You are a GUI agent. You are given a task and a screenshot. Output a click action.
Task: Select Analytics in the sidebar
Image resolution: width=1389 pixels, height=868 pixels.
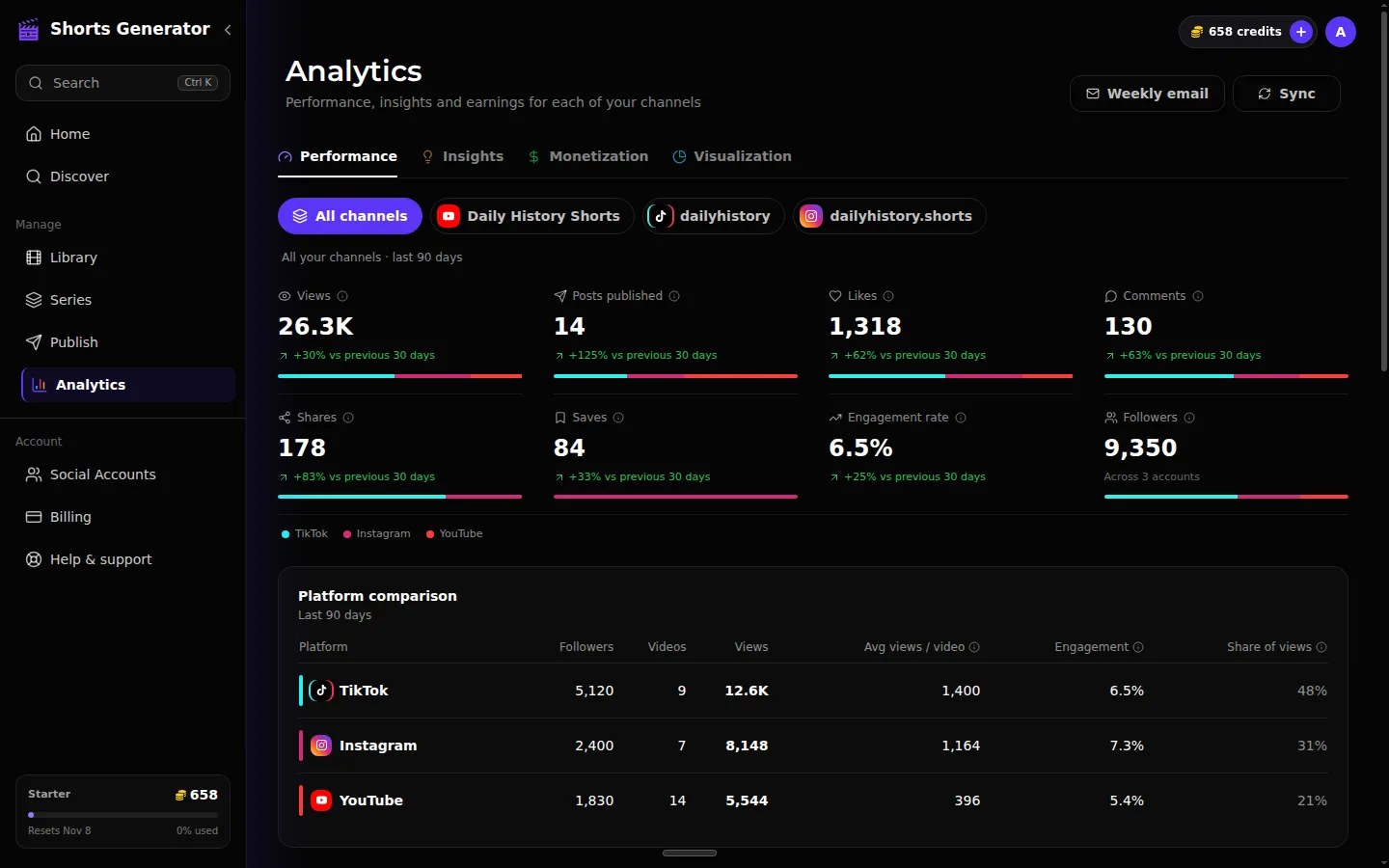pos(128,385)
